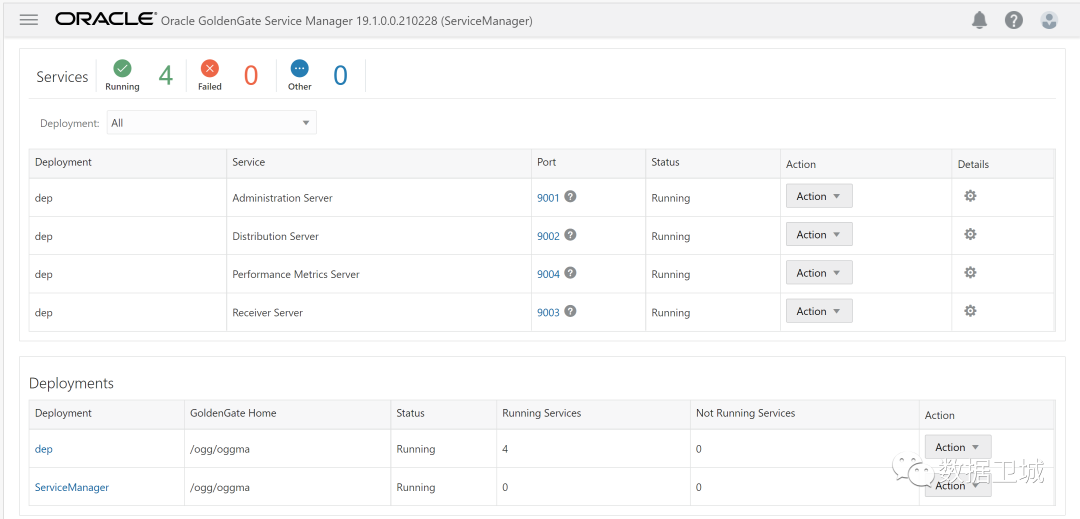Click the Performance Metrics Server service name
The width and height of the screenshot is (1080, 519).
click(296, 274)
